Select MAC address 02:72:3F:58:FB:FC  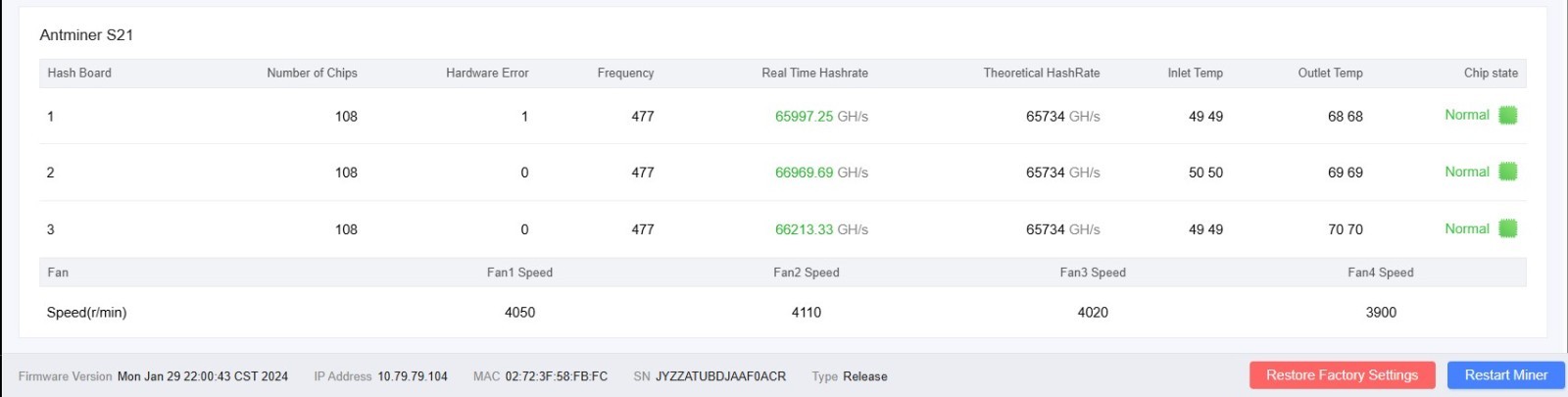click(557, 376)
